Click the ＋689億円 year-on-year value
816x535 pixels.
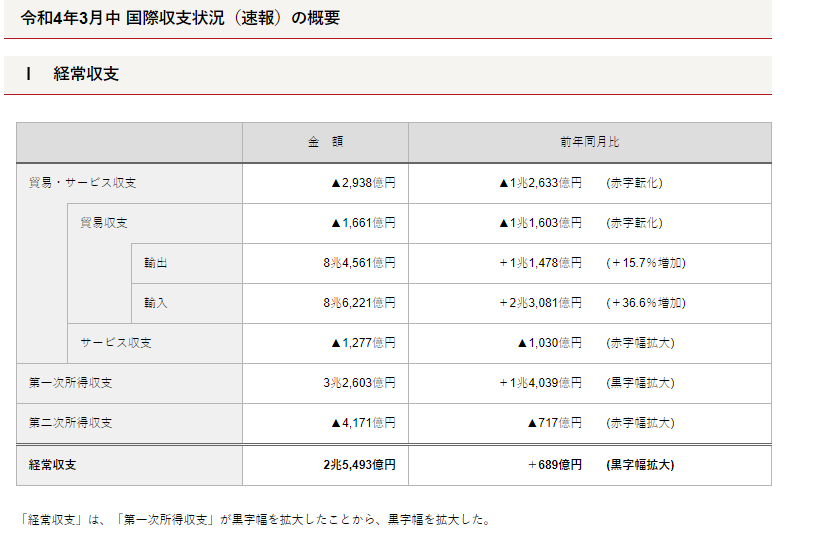[x=554, y=465]
